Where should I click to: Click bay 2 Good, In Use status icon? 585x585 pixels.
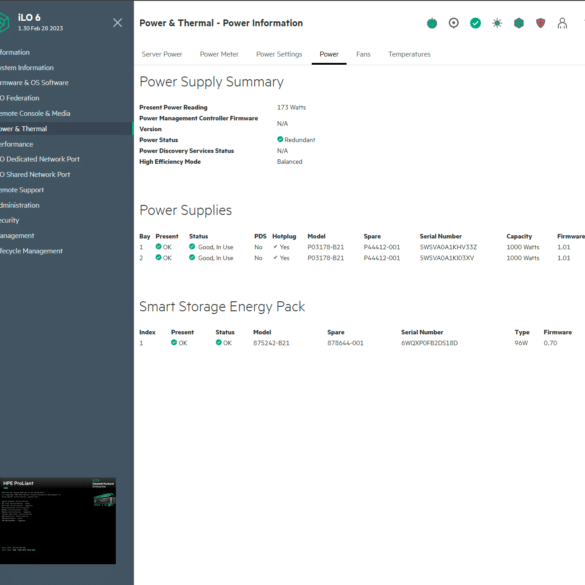pyautogui.click(x=192, y=257)
